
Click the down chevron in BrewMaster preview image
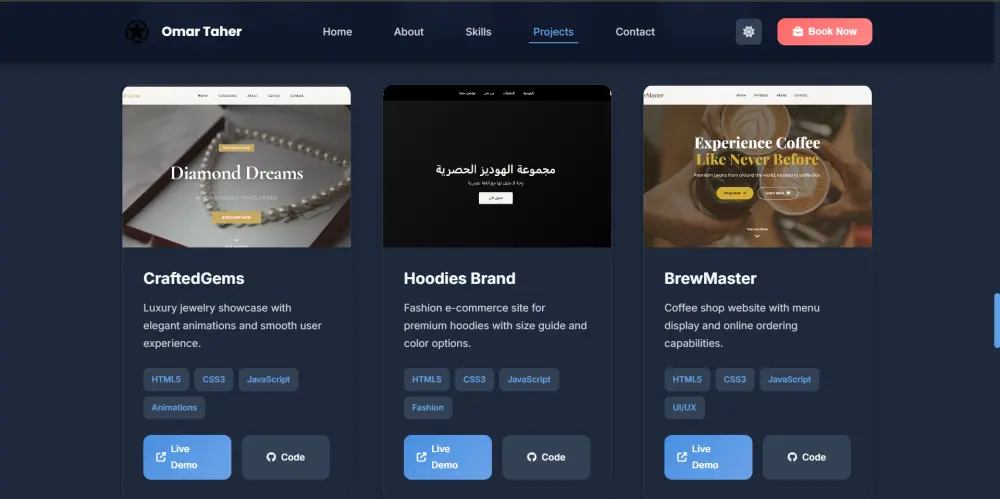point(757,236)
